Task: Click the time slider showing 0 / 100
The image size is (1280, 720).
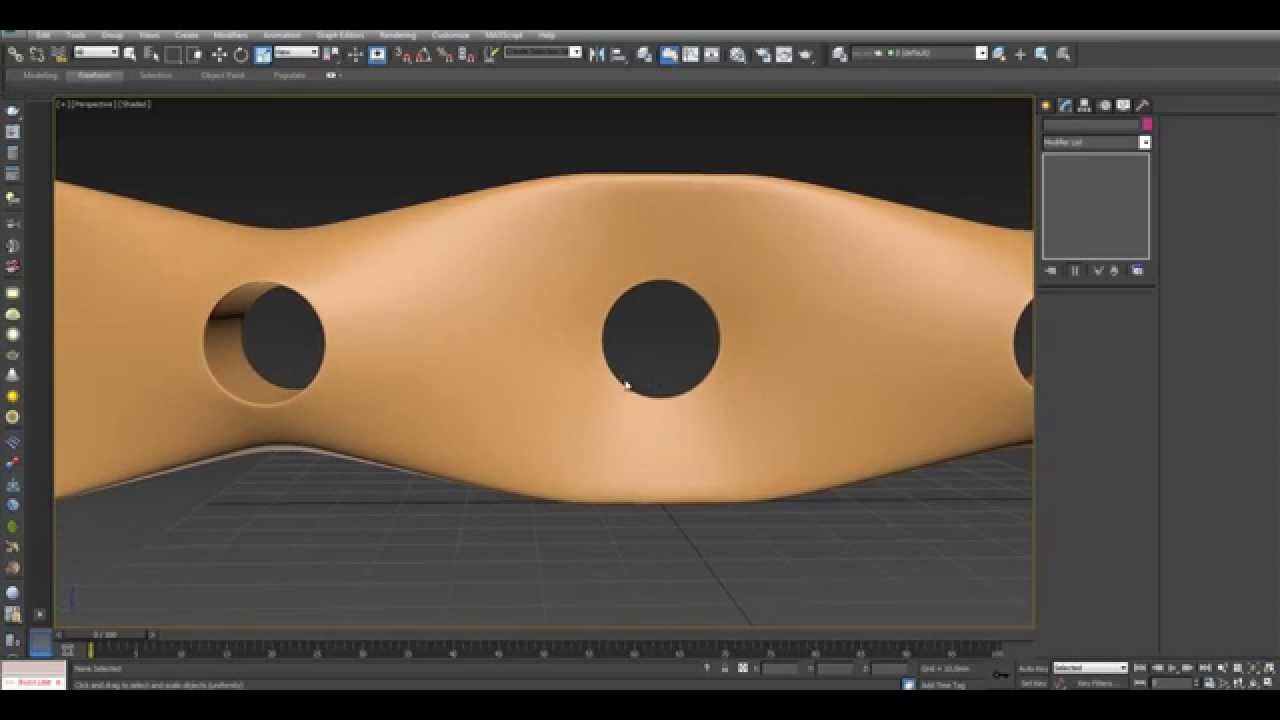Action: tap(105, 635)
